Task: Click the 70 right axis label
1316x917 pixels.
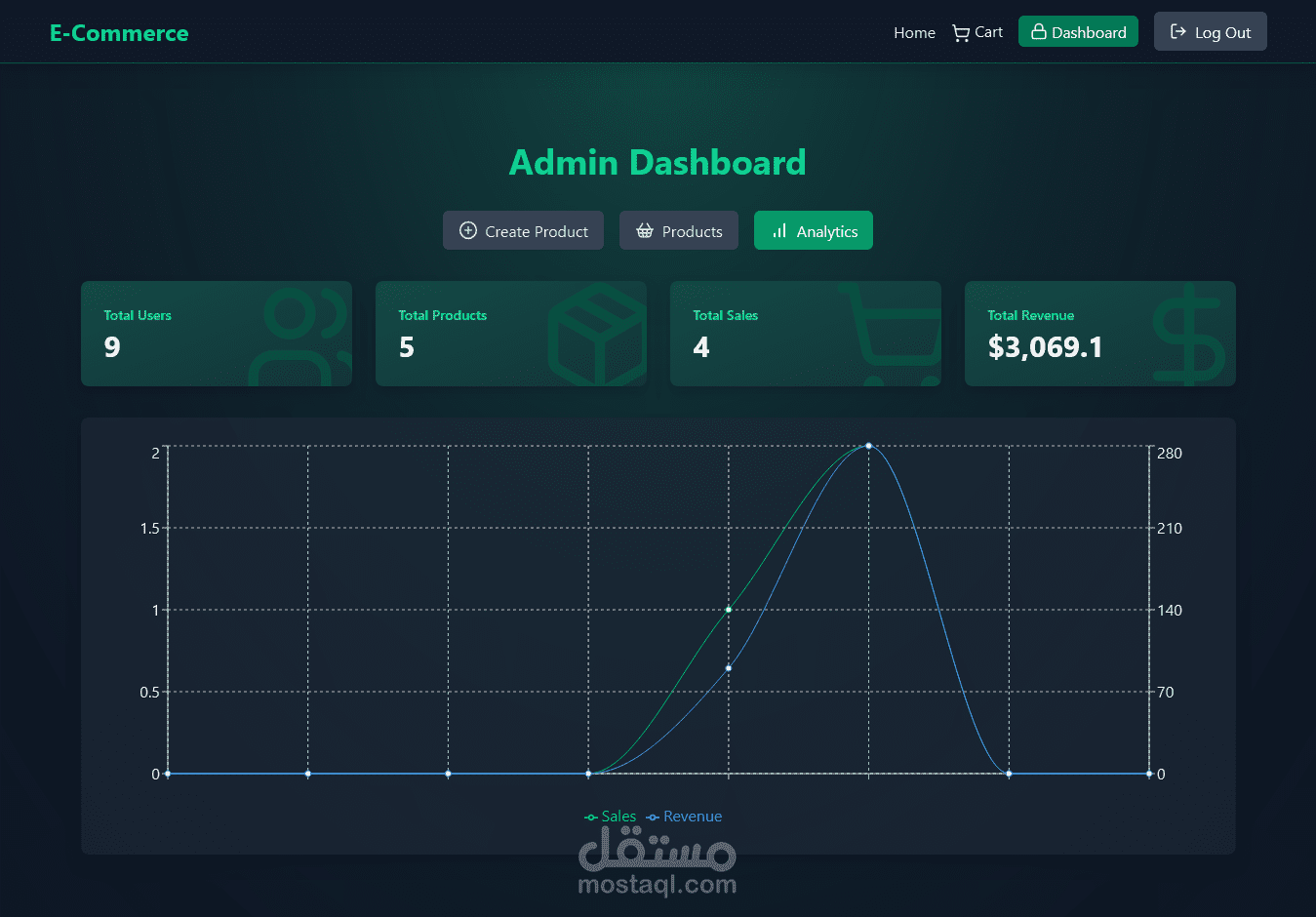Action: [x=1166, y=693]
